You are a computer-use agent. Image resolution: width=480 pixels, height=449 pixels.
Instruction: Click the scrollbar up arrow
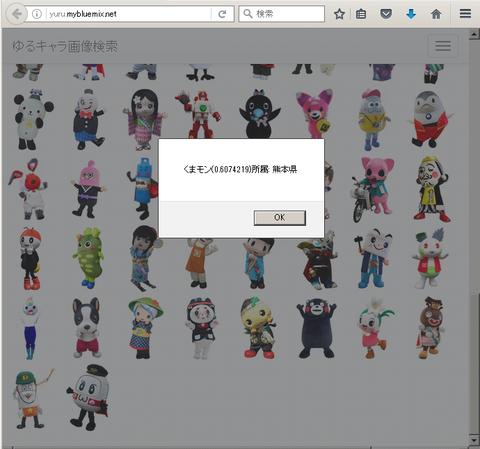click(474, 34)
